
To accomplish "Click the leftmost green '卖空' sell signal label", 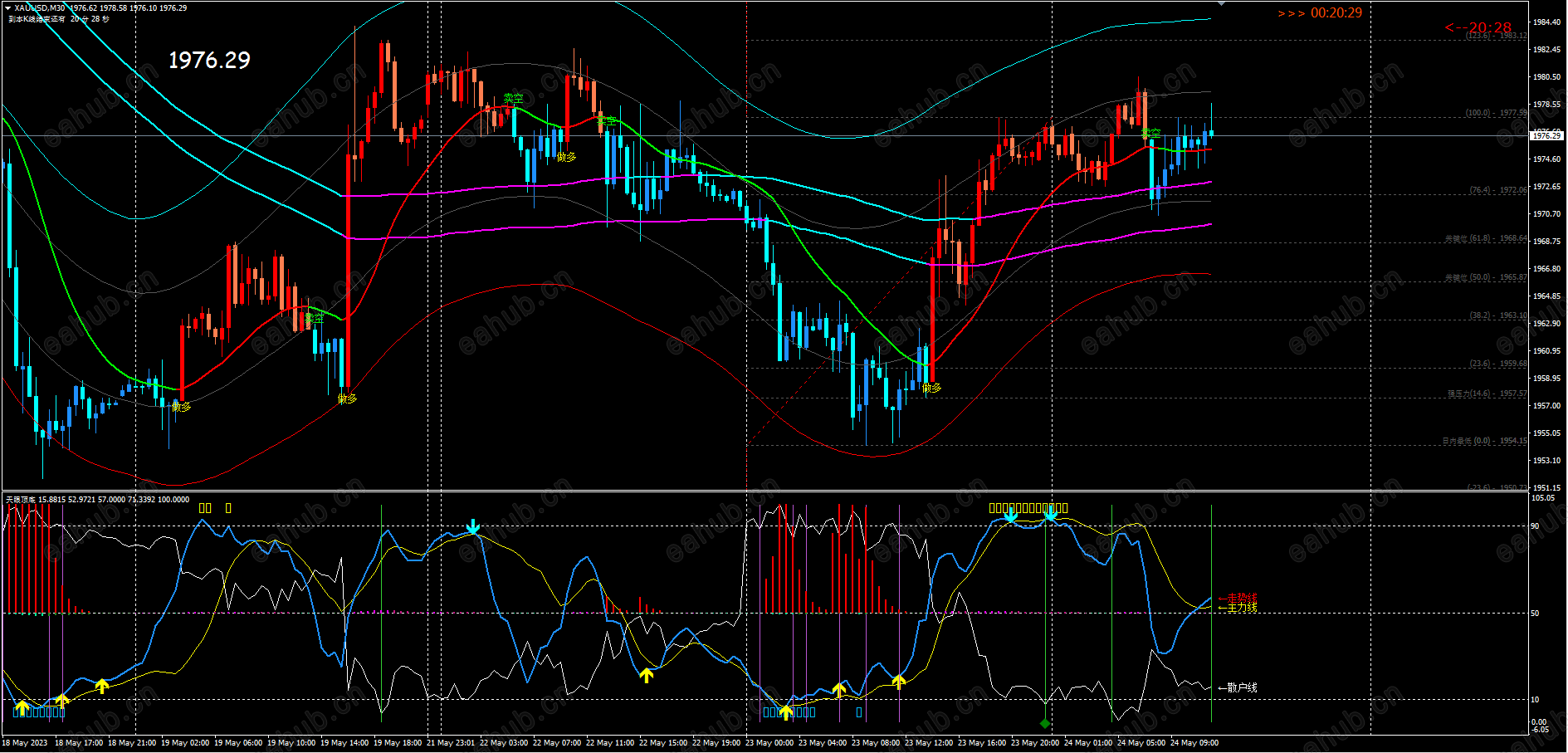I will [314, 319].
